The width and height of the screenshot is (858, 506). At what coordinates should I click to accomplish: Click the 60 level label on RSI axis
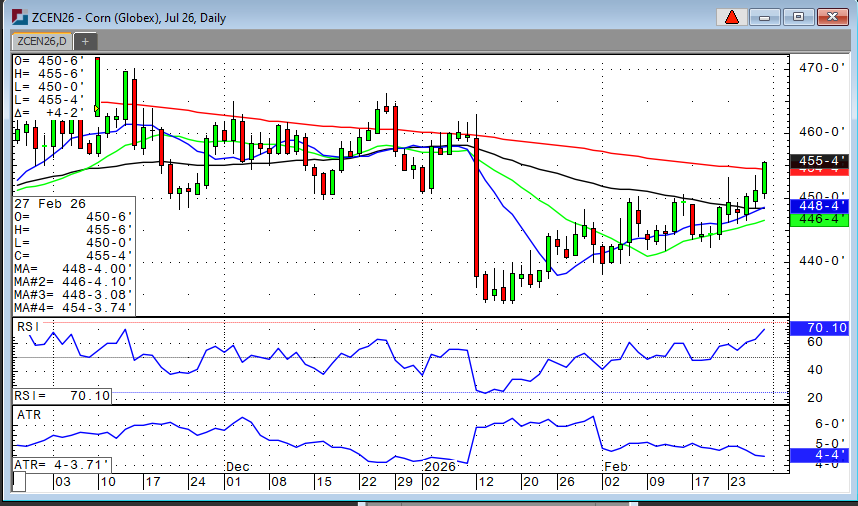815,342
